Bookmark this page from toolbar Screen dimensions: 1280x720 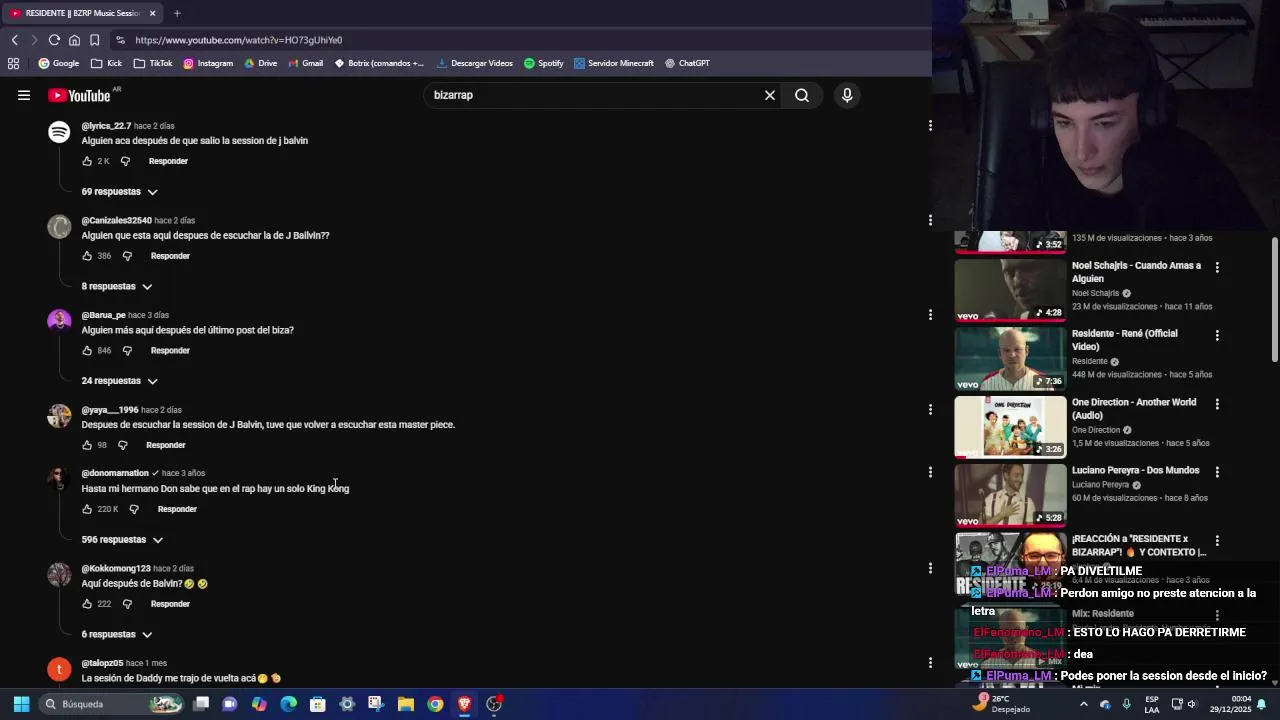pos(94,40)
